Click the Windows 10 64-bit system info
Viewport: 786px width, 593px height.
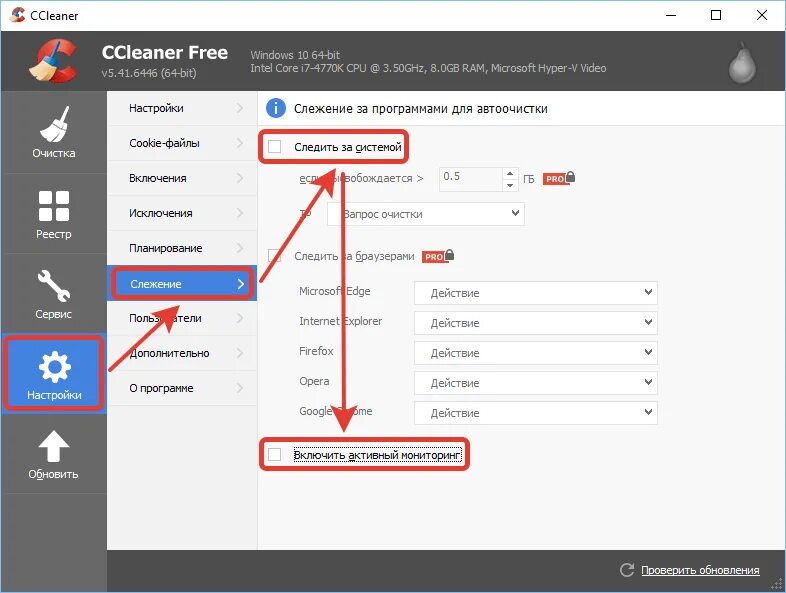[295, 55]
